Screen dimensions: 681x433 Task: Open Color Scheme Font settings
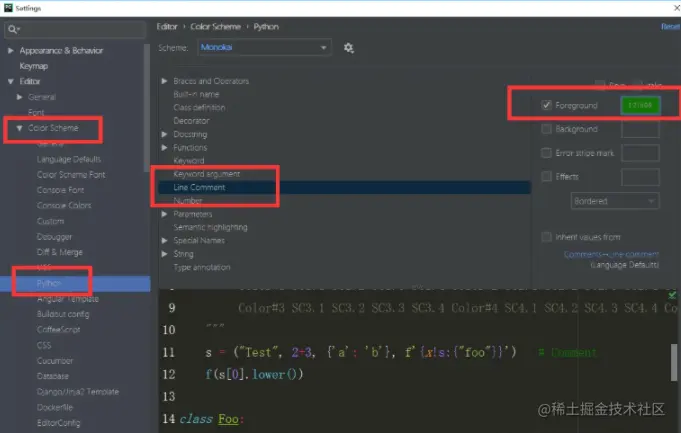pos(71,175)
